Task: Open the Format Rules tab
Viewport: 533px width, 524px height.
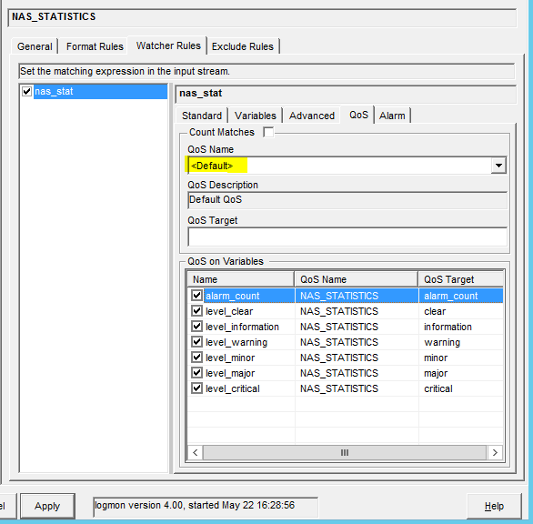Action: tap(94, 46)
